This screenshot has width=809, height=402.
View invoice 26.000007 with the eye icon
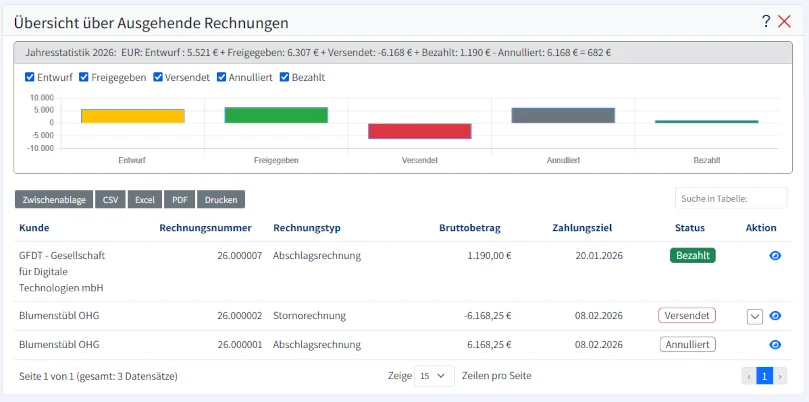[775, 255]
